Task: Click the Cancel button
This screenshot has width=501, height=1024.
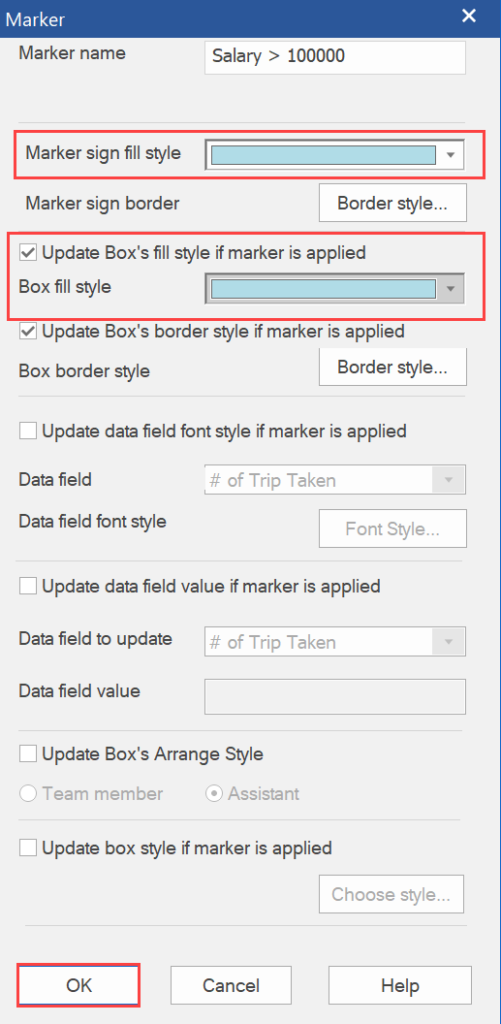Action: [231, 985]
